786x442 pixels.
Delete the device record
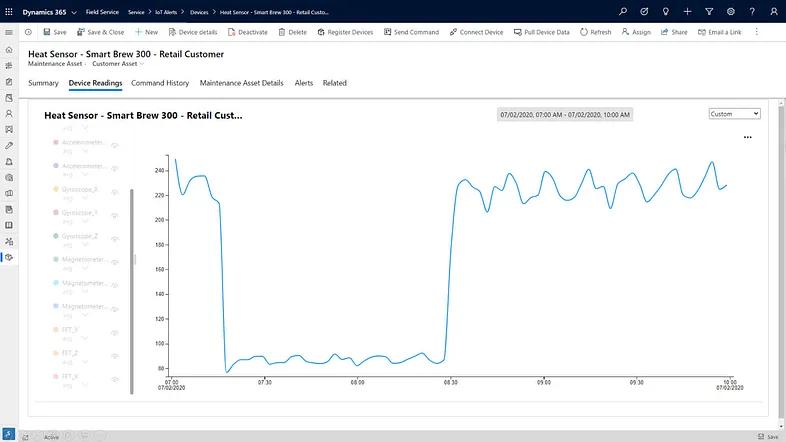pos(292,32)
